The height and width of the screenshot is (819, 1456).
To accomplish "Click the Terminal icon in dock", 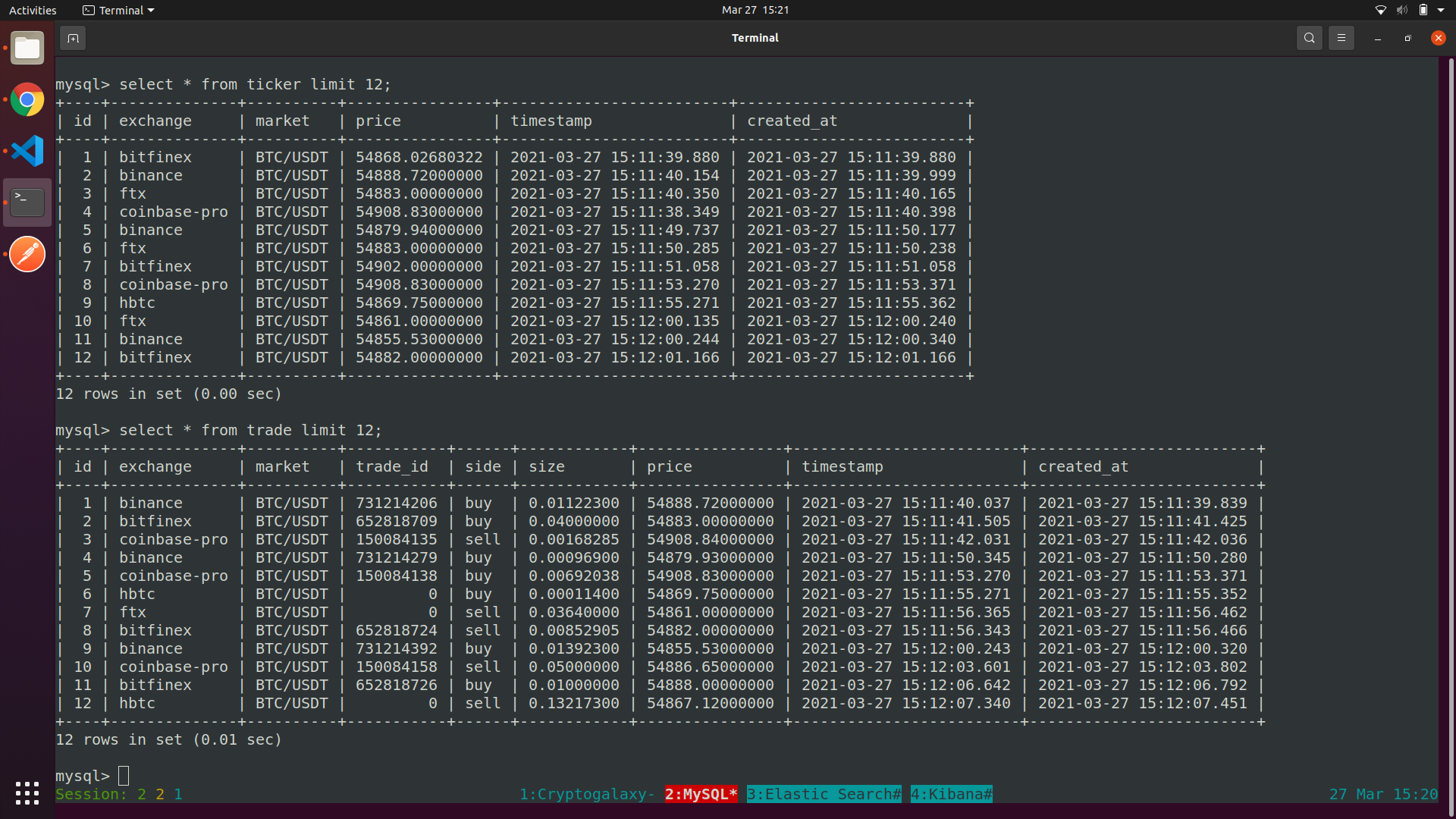I will (x=27, y=202).
